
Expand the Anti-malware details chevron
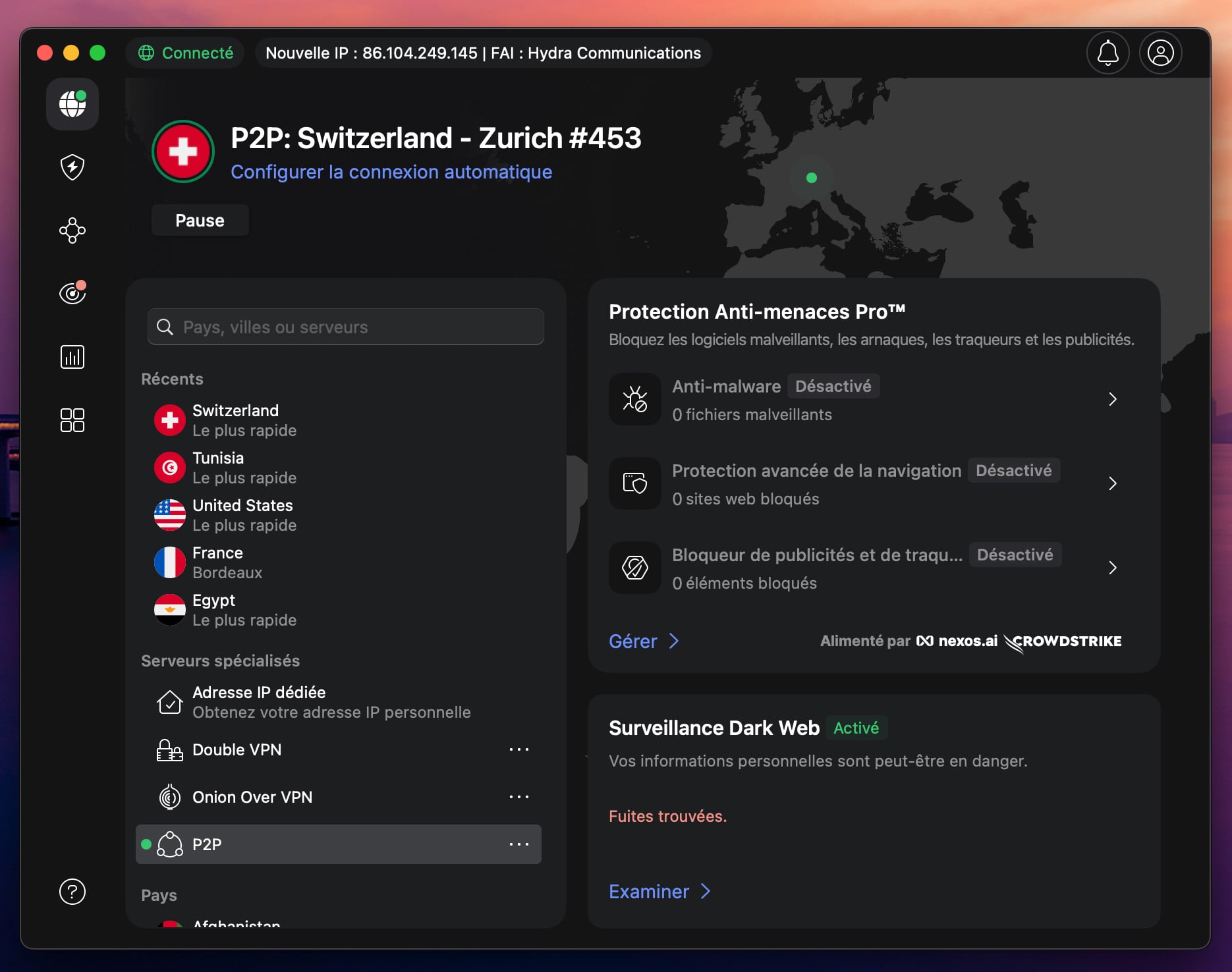(x=1113, y=399)
